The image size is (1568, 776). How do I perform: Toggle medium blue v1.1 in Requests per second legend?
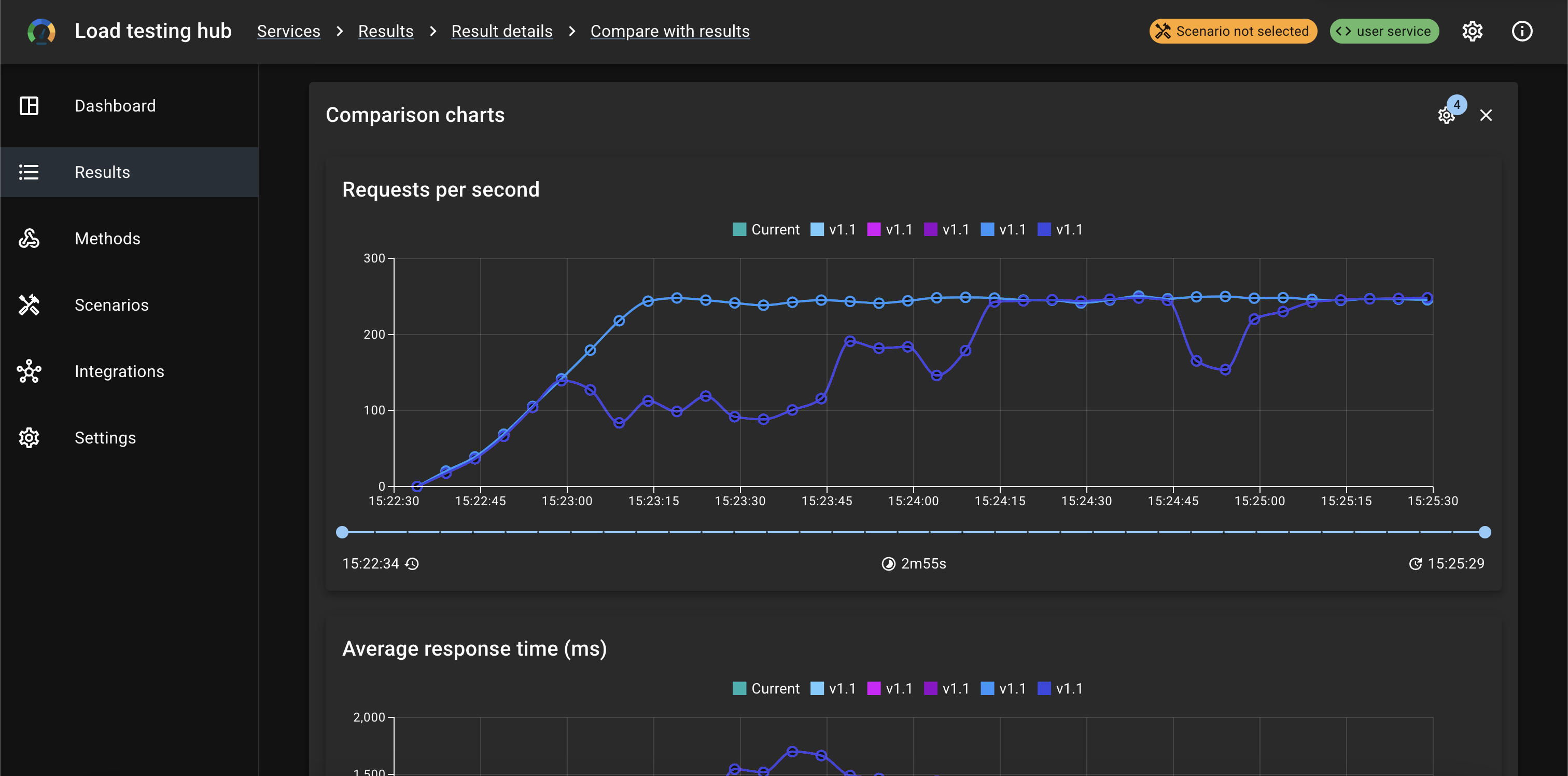[x=1003, y=230]
